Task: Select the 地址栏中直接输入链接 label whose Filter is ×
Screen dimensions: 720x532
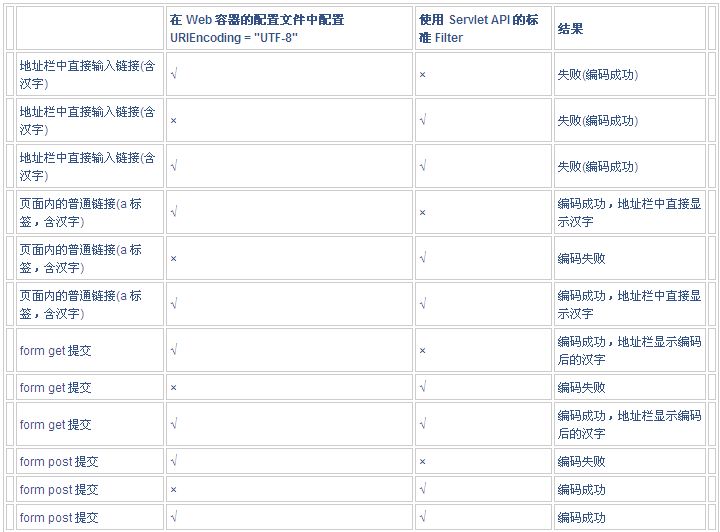Action: (88, 74)
